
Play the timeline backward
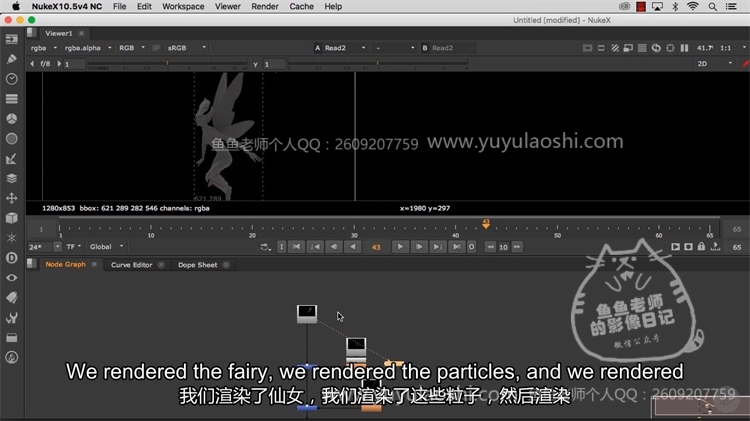click(x=353, y=247)
